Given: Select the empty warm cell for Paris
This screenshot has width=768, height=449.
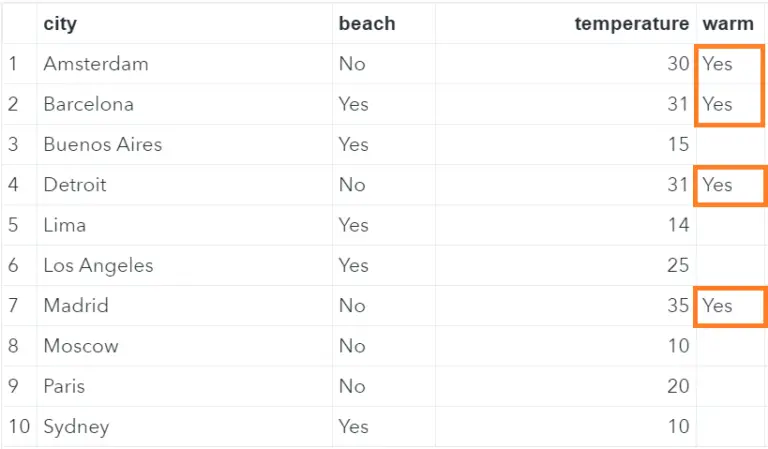Looking at the screenshot, I should [x=730, y=386].
